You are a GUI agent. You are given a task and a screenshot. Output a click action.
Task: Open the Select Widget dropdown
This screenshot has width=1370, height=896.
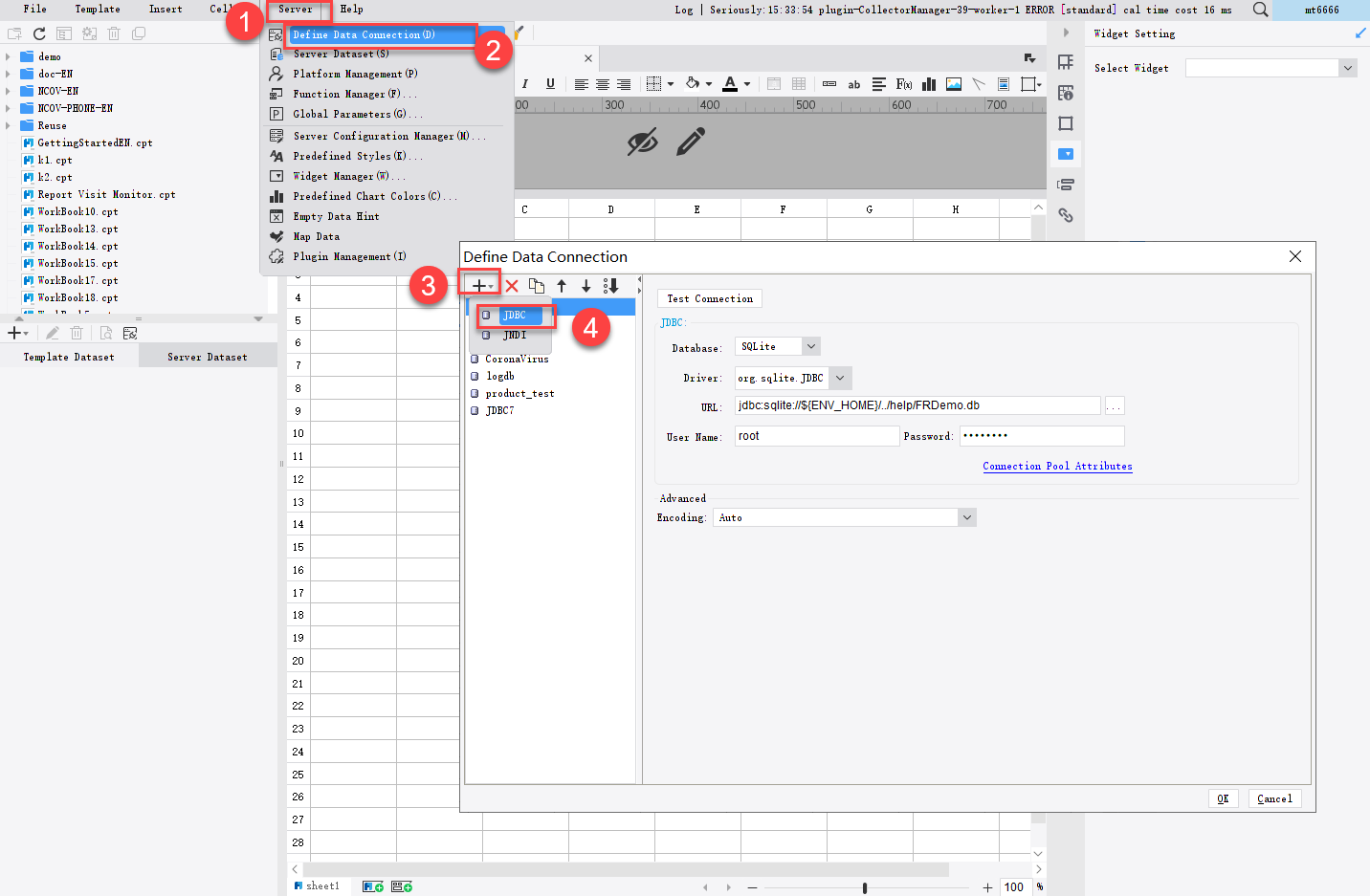[1347, 68]
